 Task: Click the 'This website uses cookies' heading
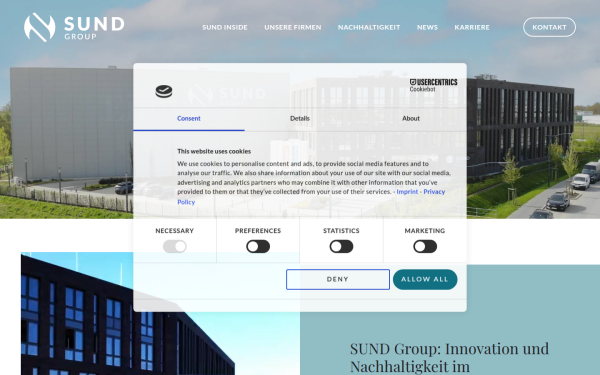click(214, 152)
